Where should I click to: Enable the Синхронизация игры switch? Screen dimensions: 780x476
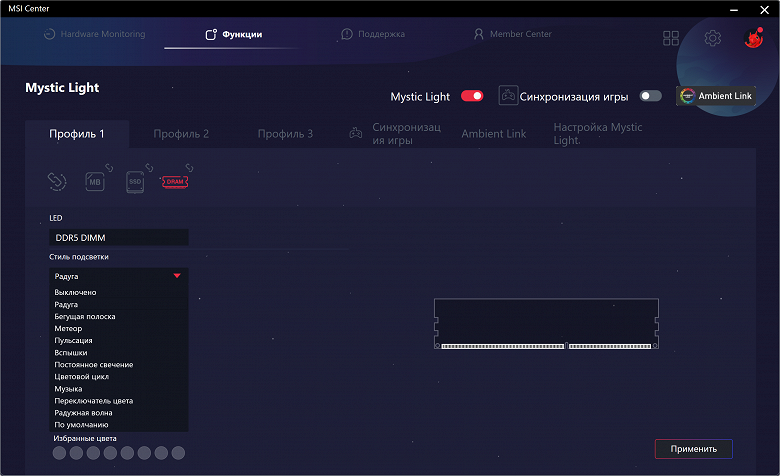pyautogui.click(x=650, y=96)
